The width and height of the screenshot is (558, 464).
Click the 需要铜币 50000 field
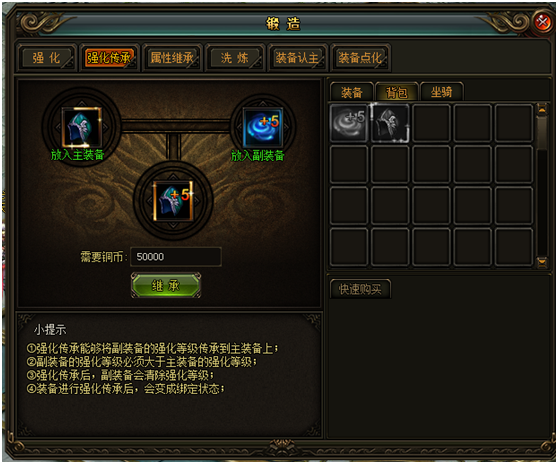coord(176,257)
